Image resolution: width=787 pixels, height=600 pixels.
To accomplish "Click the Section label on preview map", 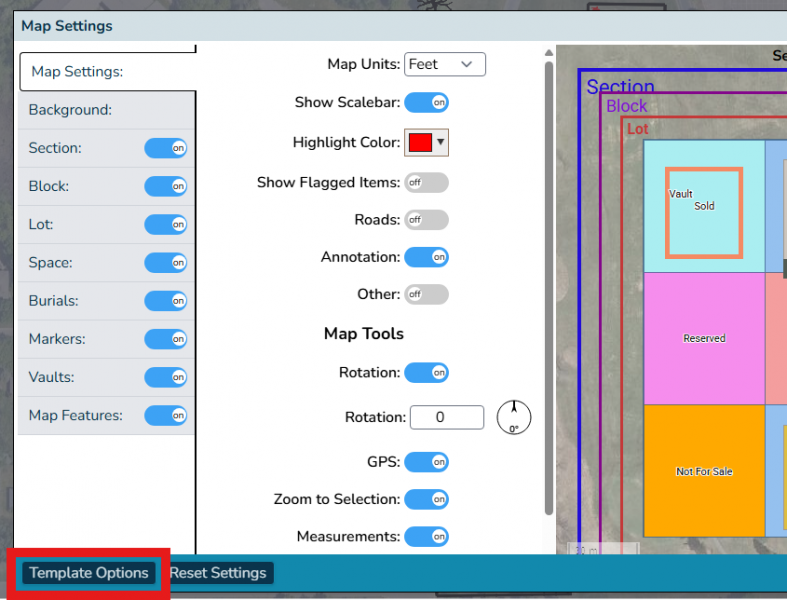I will [620, 87].
